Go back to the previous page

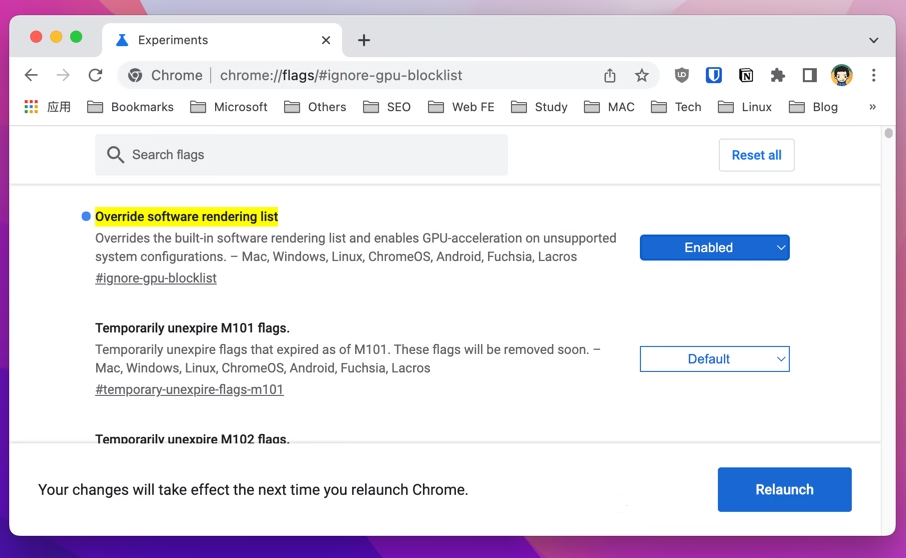point(31,75)
